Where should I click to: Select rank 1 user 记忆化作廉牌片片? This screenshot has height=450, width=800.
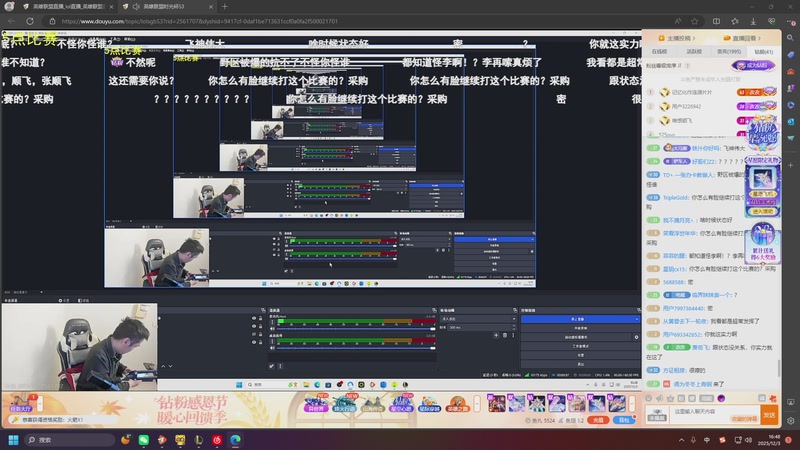point(691,92)
